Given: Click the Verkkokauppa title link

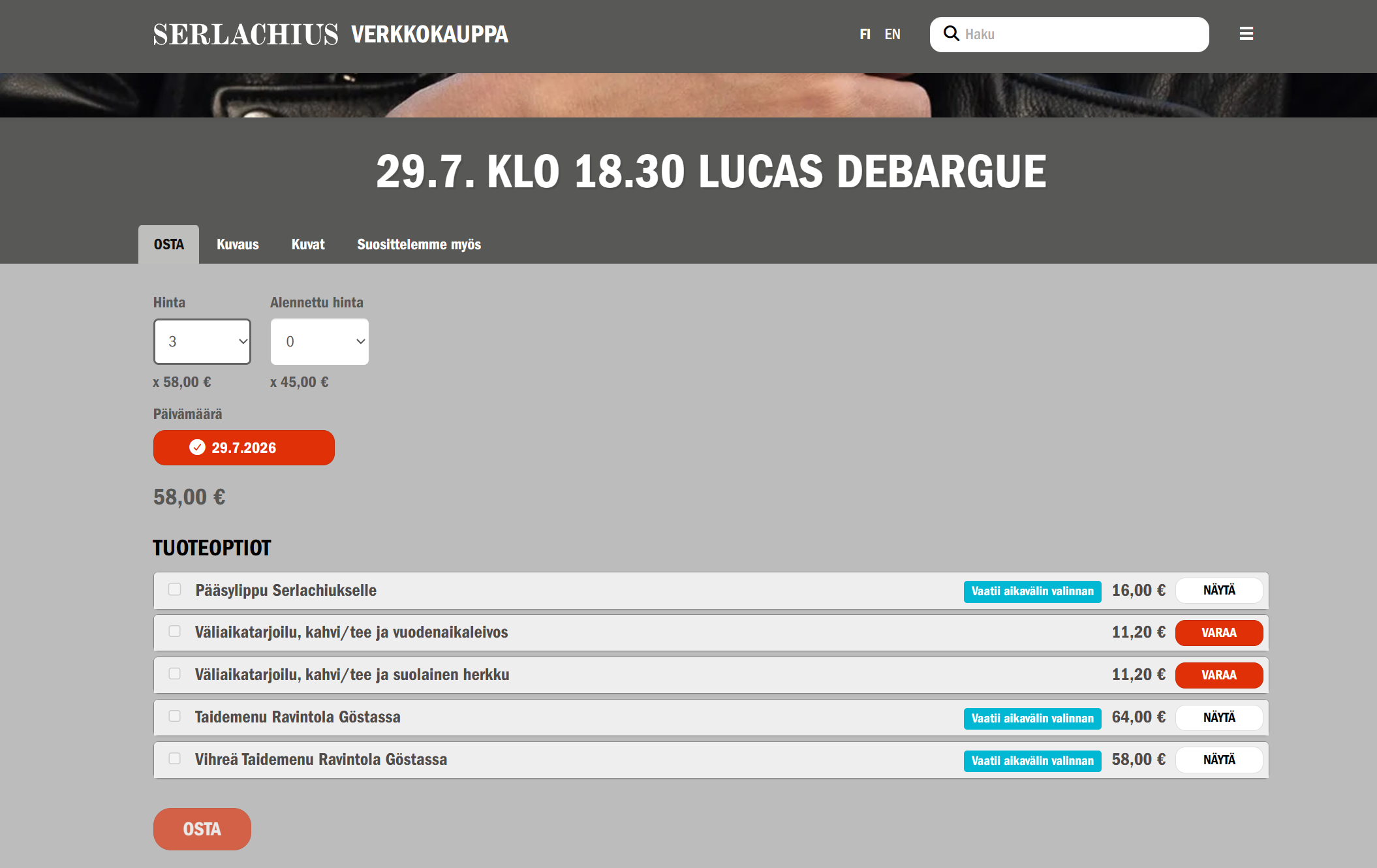Looking at the screenshot, I should (429, 35).
